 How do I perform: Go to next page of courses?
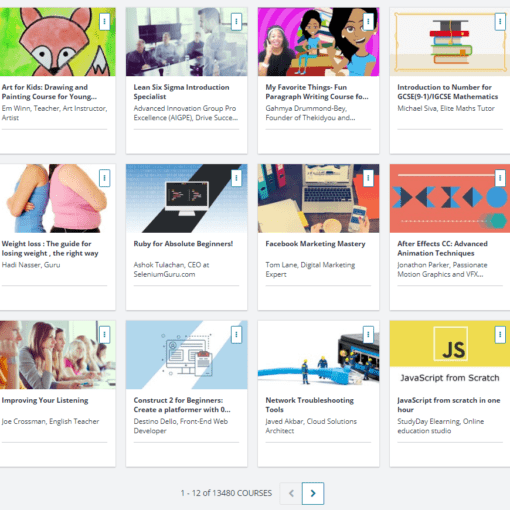[x=313, y=493]
